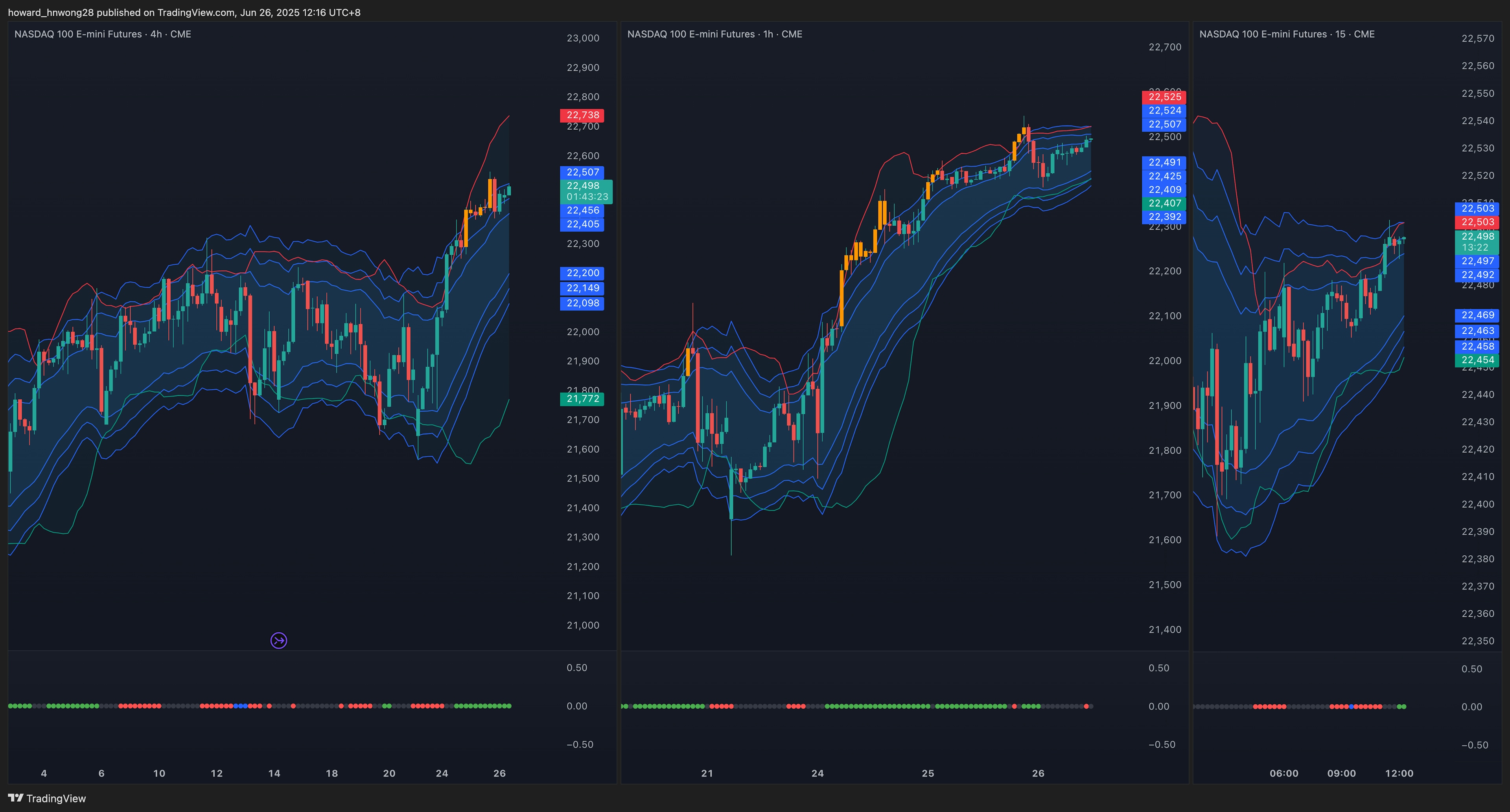
Task: Click the blue 22,497 price label
Action: [1477, 261]
